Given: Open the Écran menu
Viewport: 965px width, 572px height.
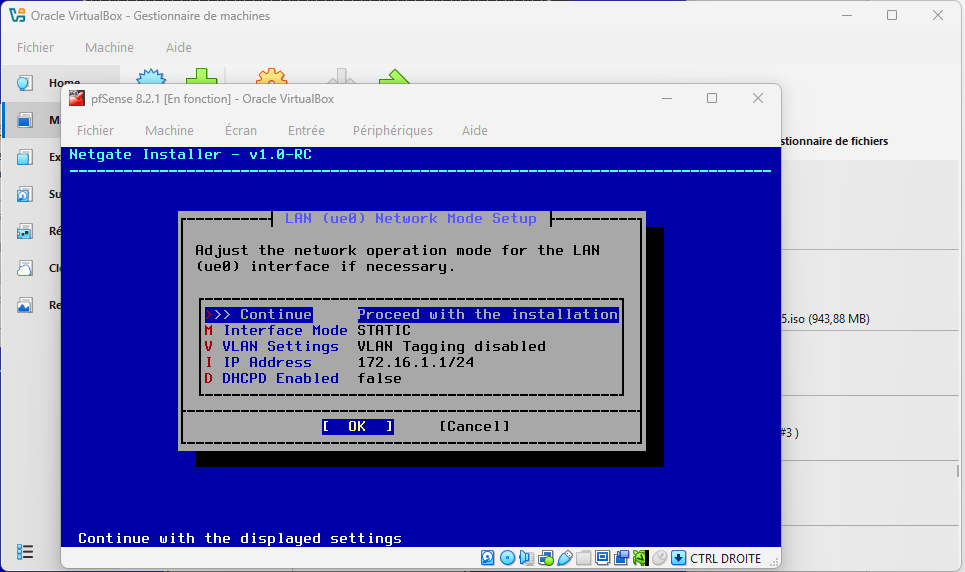Looking at the screenshot, I should click(x=240, y=130).
